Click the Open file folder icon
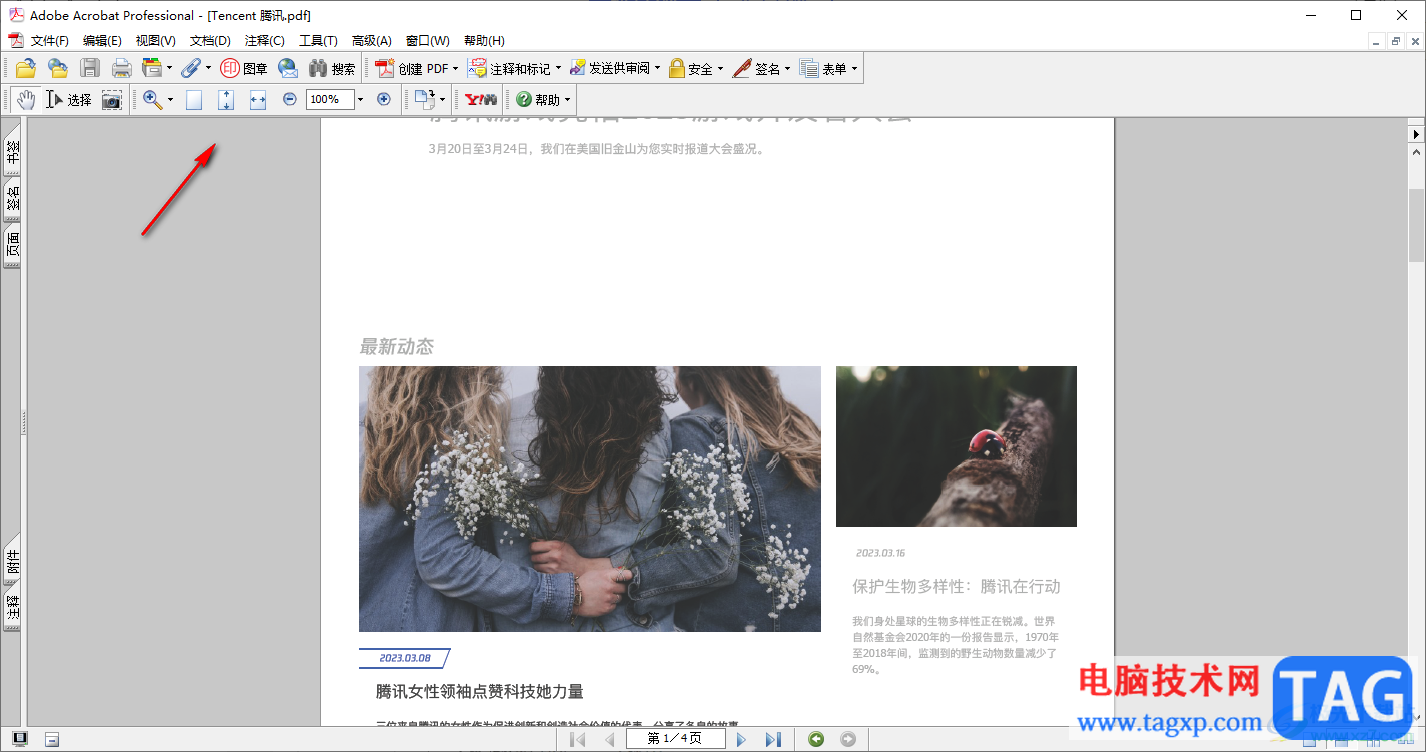The height and width of the screenshot is (752, 1426). point(26,68)
